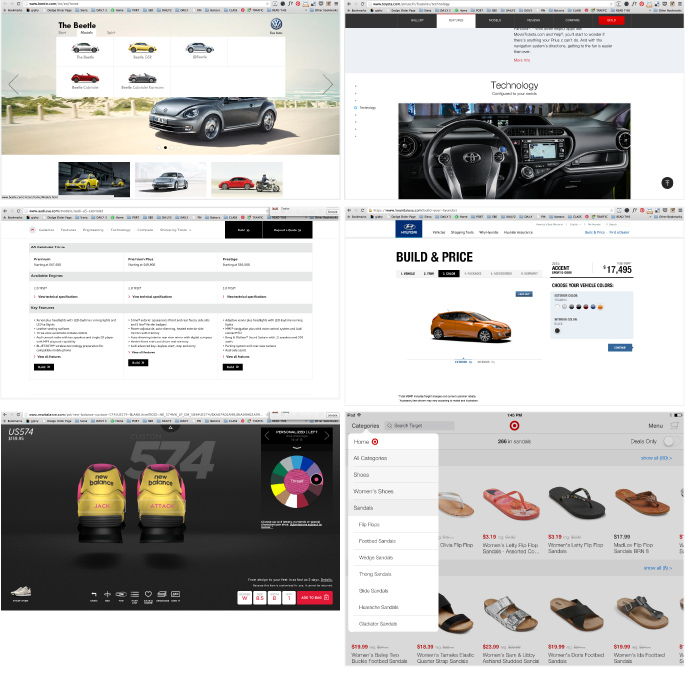Click the Audi rings logo in navigation
The image size is (685, 678).
click(32, 230)
